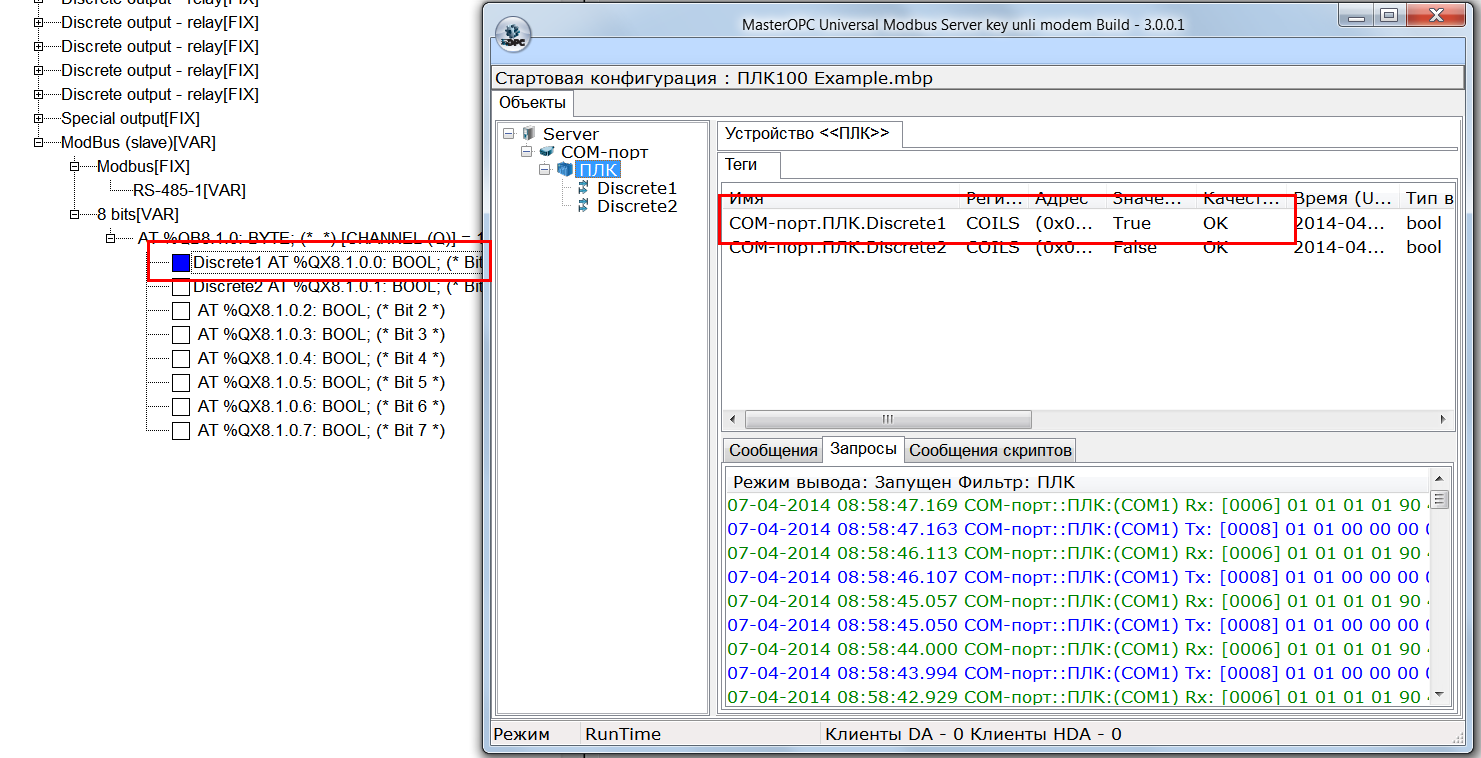Click the Discrete1 tag icon in tree

coord(583,188)
